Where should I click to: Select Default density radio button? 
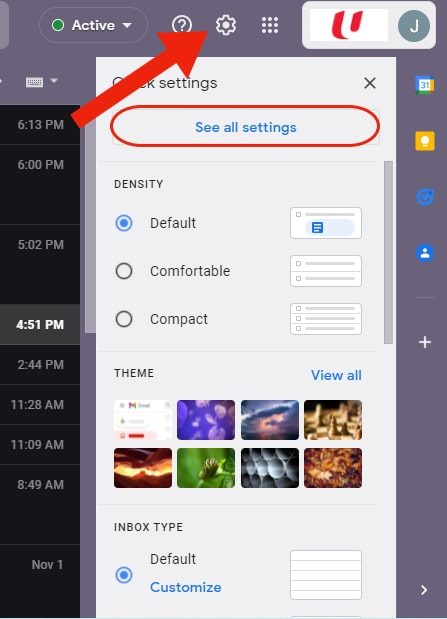pos(124,223)
